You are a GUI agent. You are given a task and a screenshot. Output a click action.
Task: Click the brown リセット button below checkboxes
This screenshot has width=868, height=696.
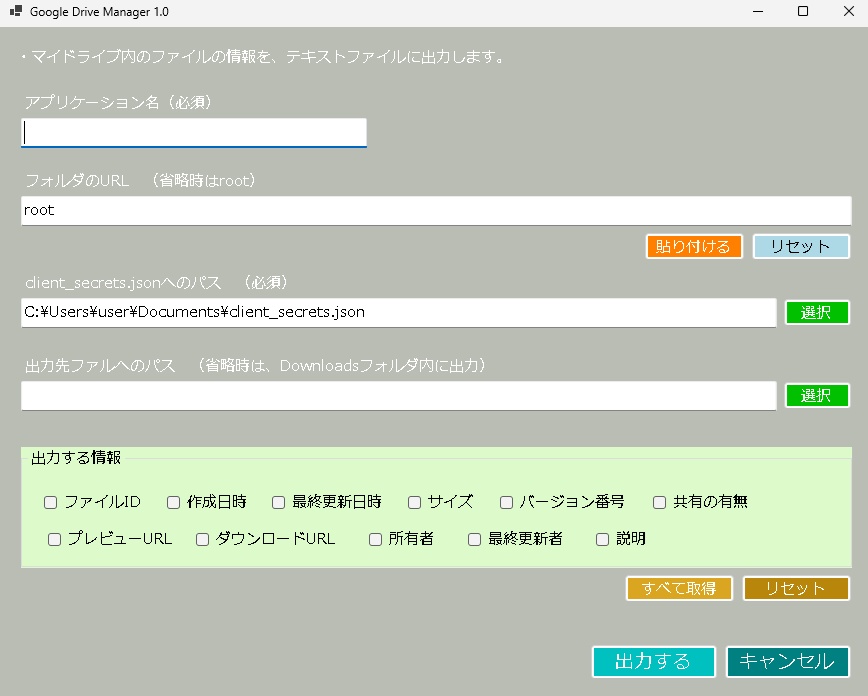tap(796, 589)
